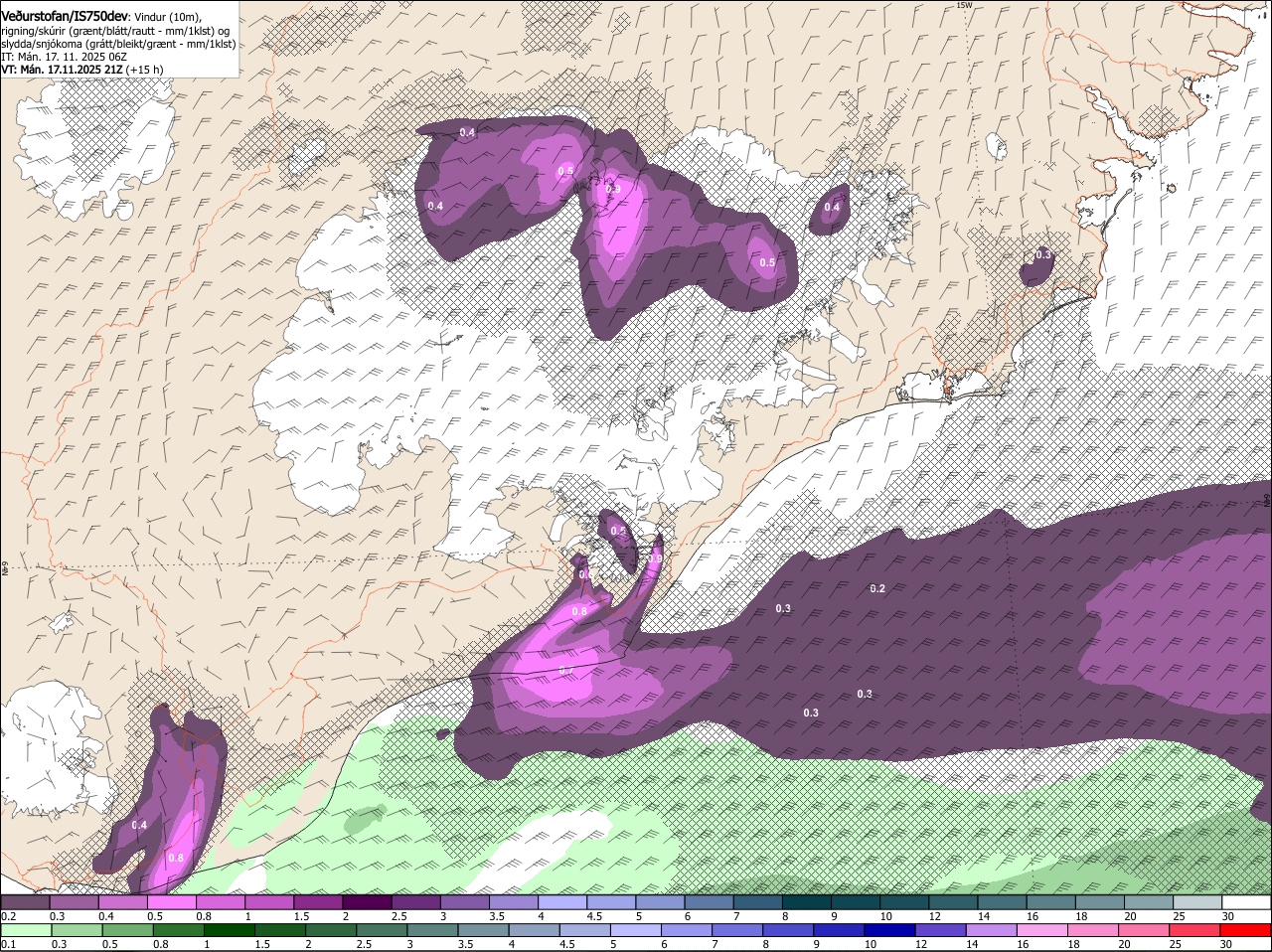Click the 0.9 snowfall peak label
Screen dimensions: 1272x952
point(613,189)
